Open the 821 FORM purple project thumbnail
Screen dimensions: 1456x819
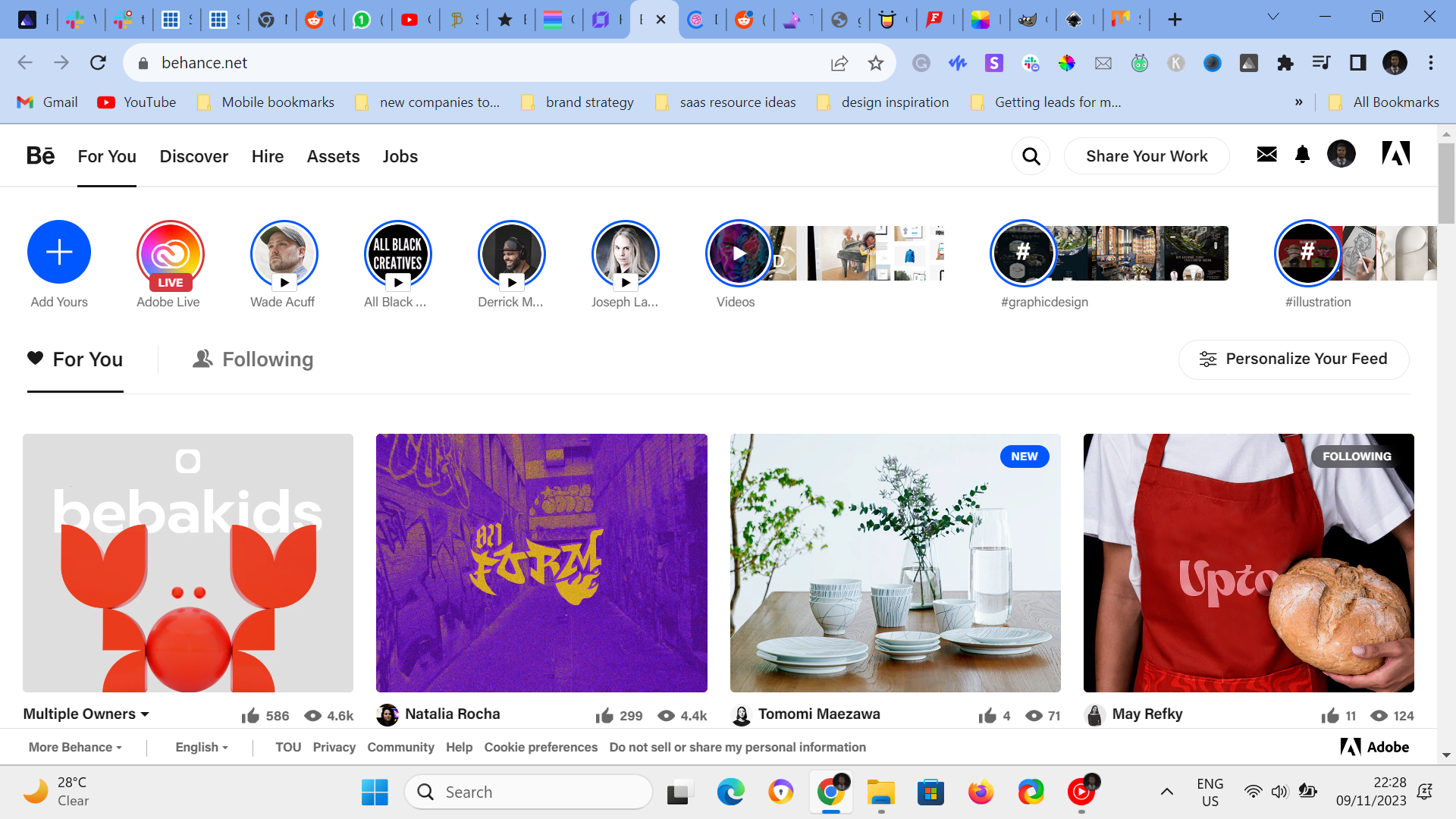[541, 563]
